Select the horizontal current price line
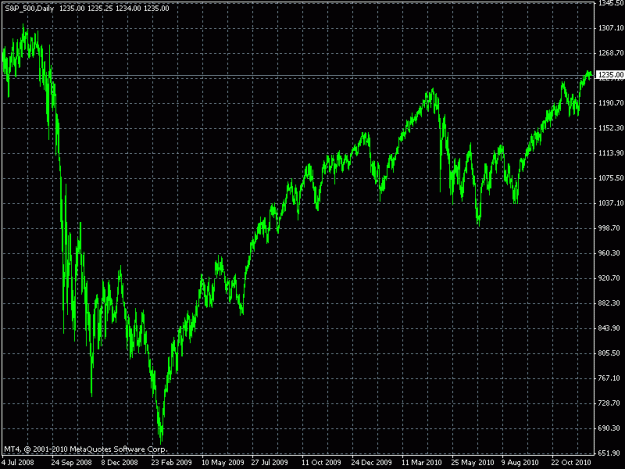 pyautogui.click(x=297, y=75)
